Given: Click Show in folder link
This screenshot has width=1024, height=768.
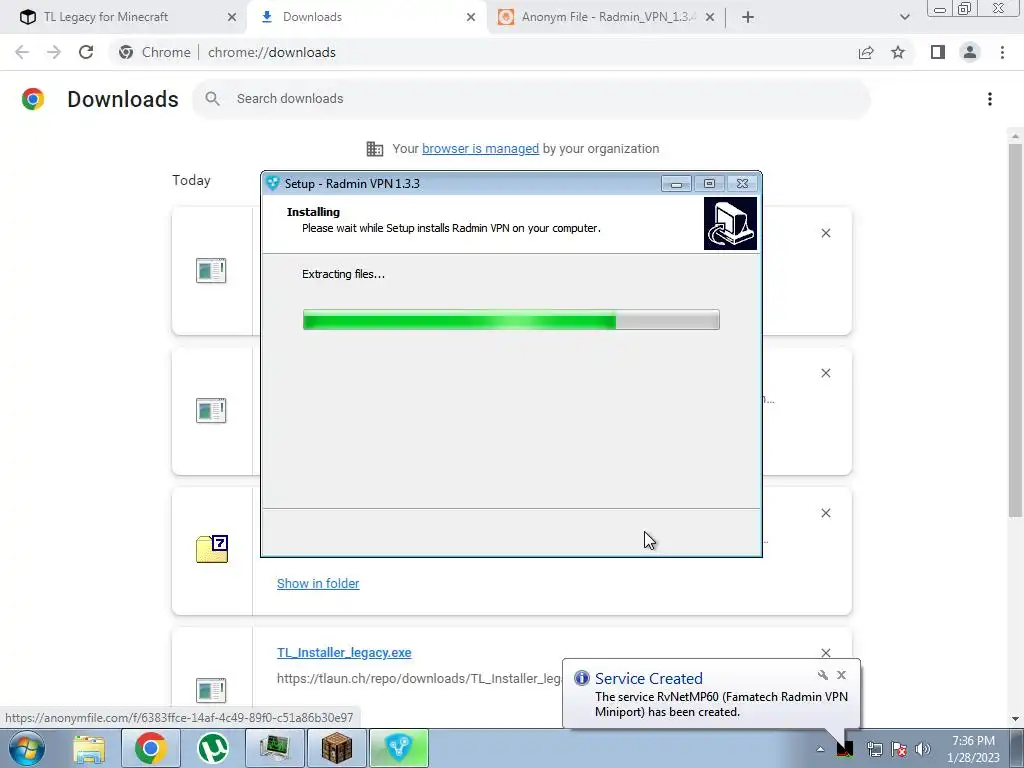Looking at the screenshot, I should click(x=318, y=584).
